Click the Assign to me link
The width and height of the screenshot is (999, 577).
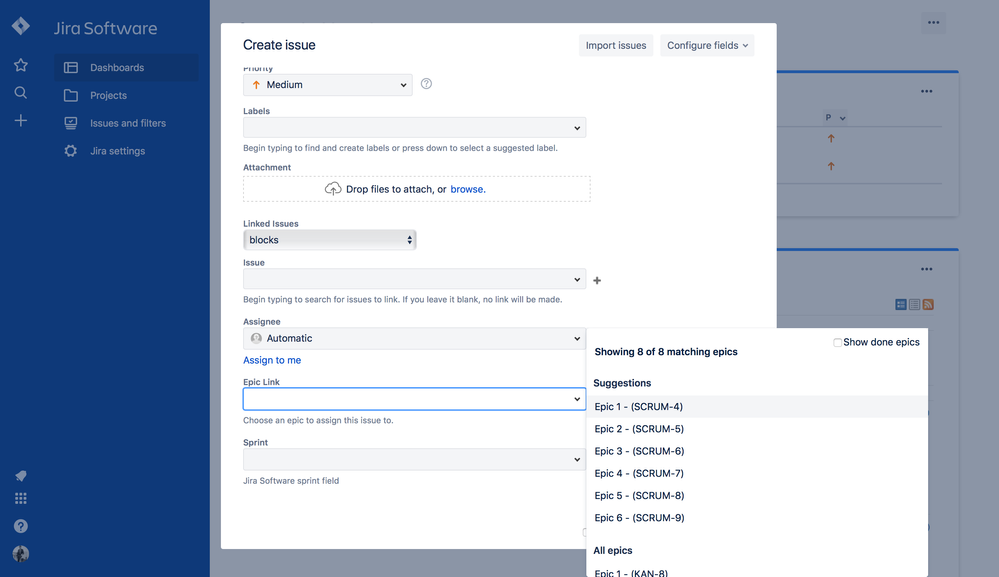tap(272, 360)
